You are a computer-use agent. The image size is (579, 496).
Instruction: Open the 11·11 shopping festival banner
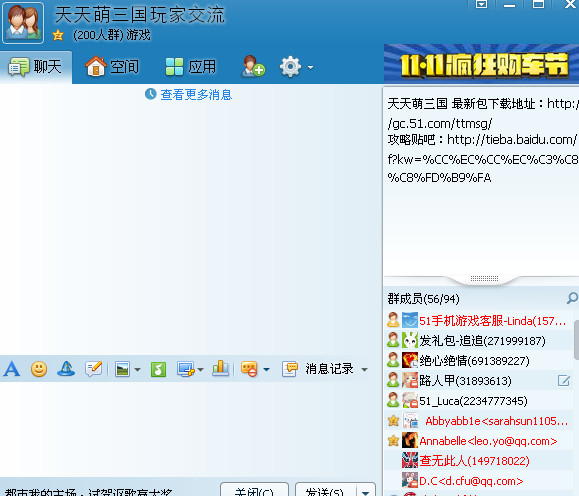coord(481,63)
